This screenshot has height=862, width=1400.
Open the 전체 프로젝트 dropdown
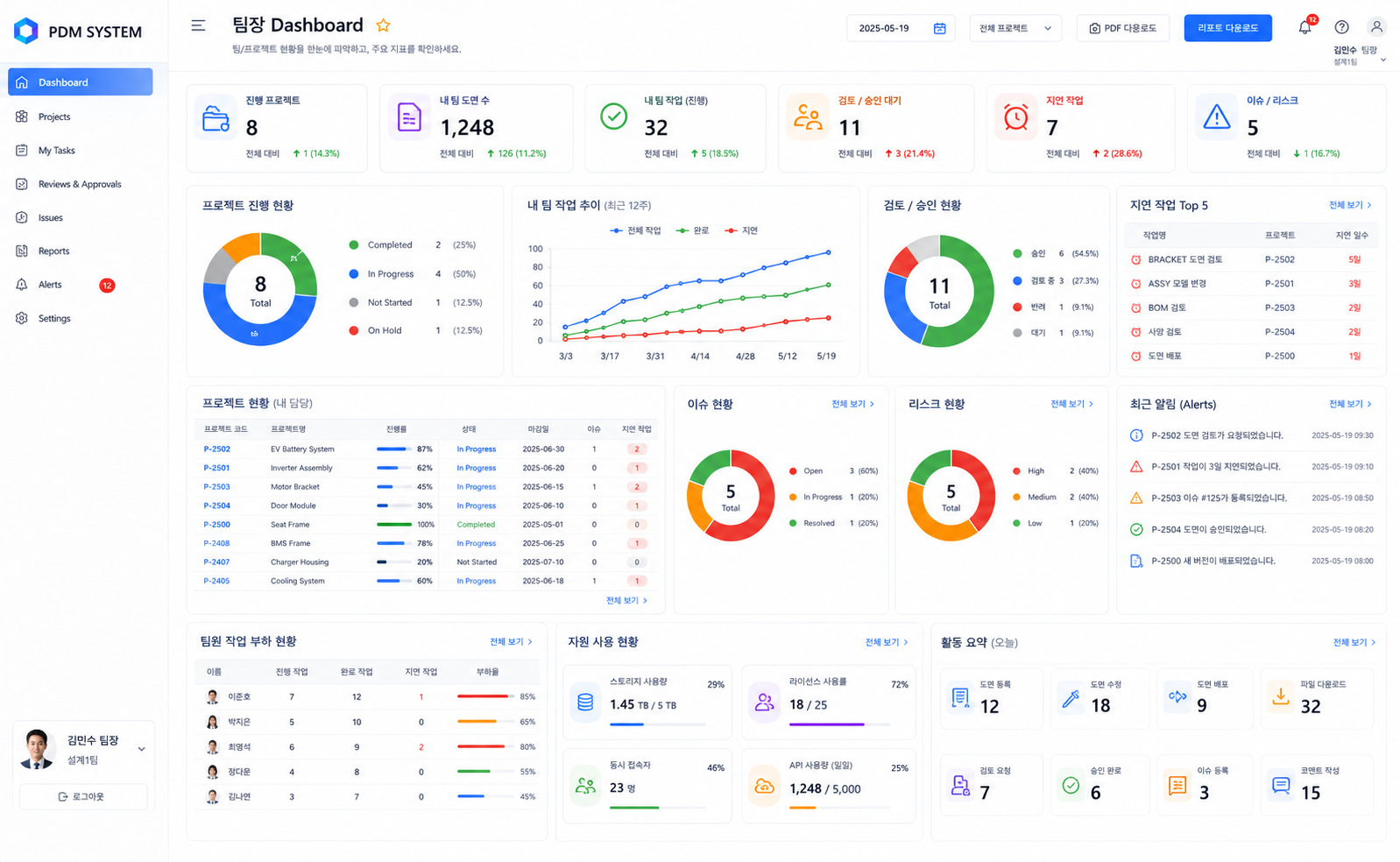coord(1015,28)
